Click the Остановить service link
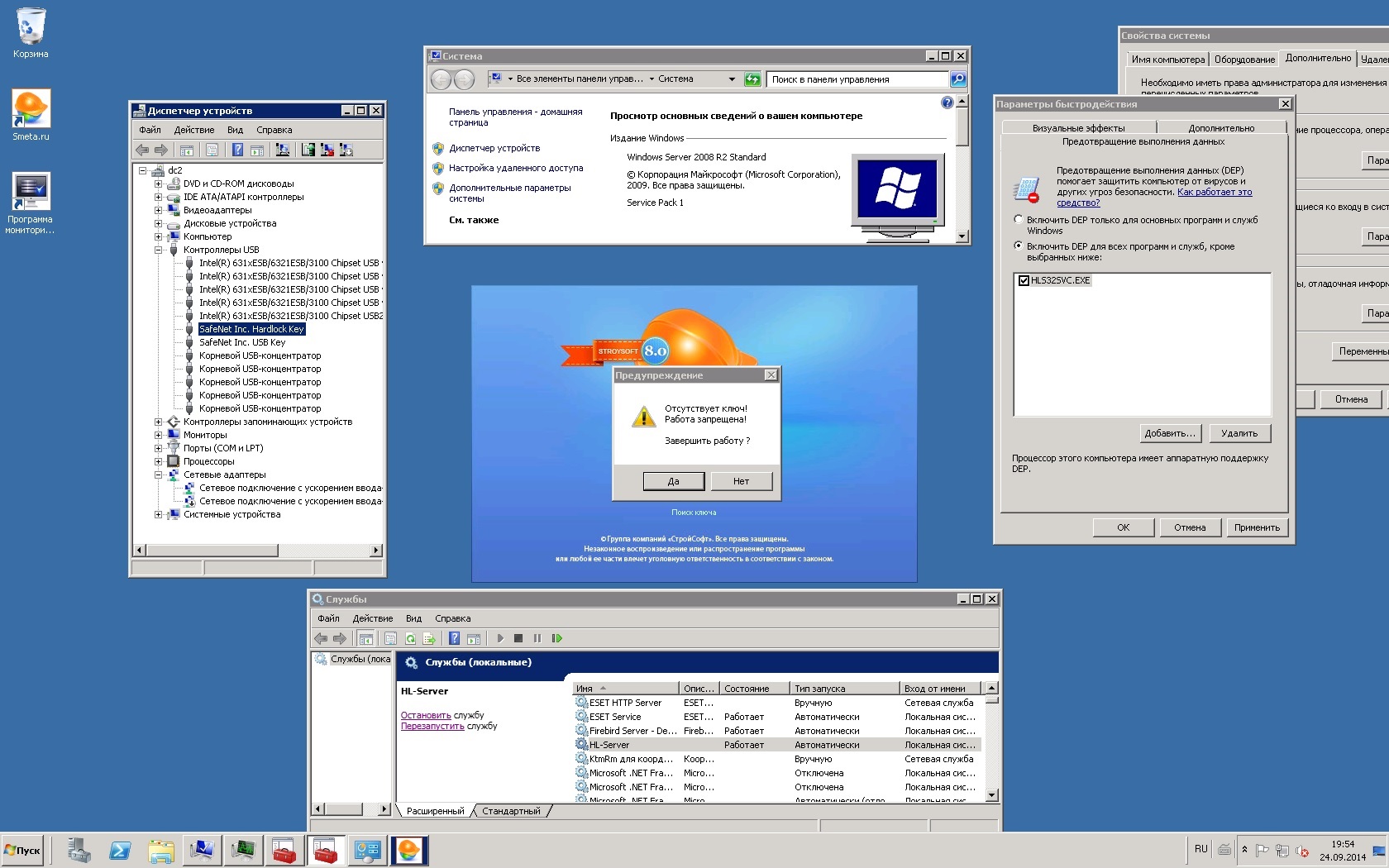The width and height of the screenshot is (1389, 868). click(425, 715)
